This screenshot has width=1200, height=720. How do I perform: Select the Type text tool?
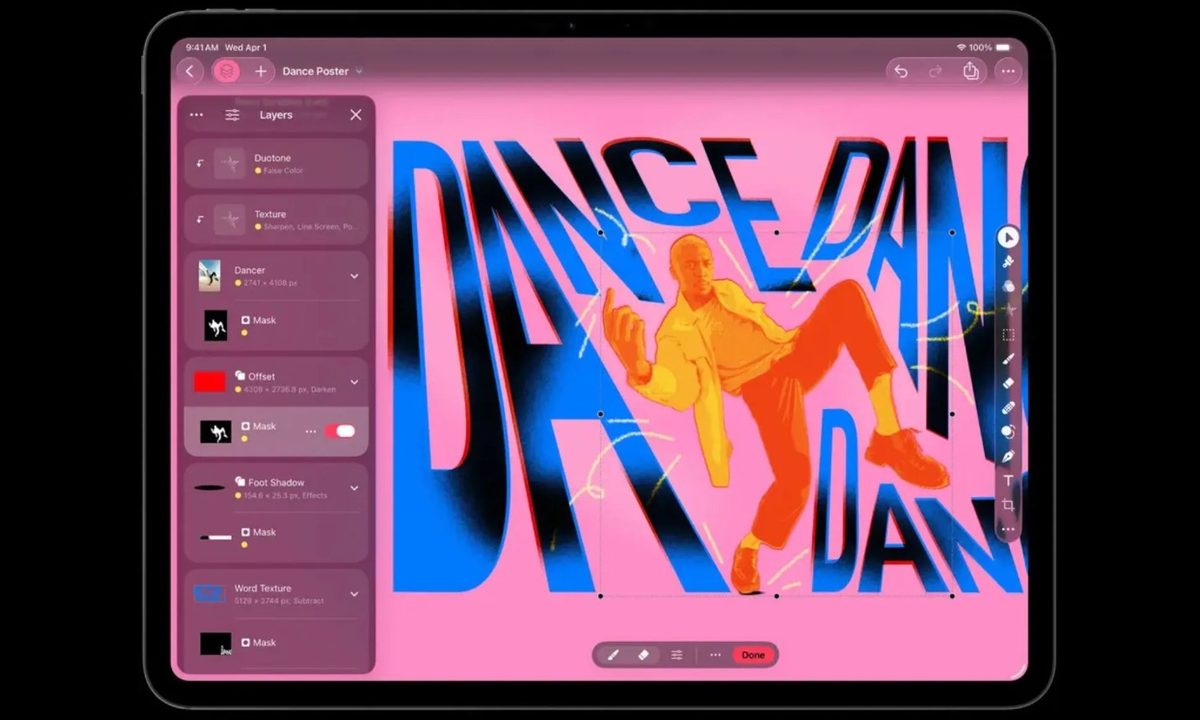point(1008,481)
